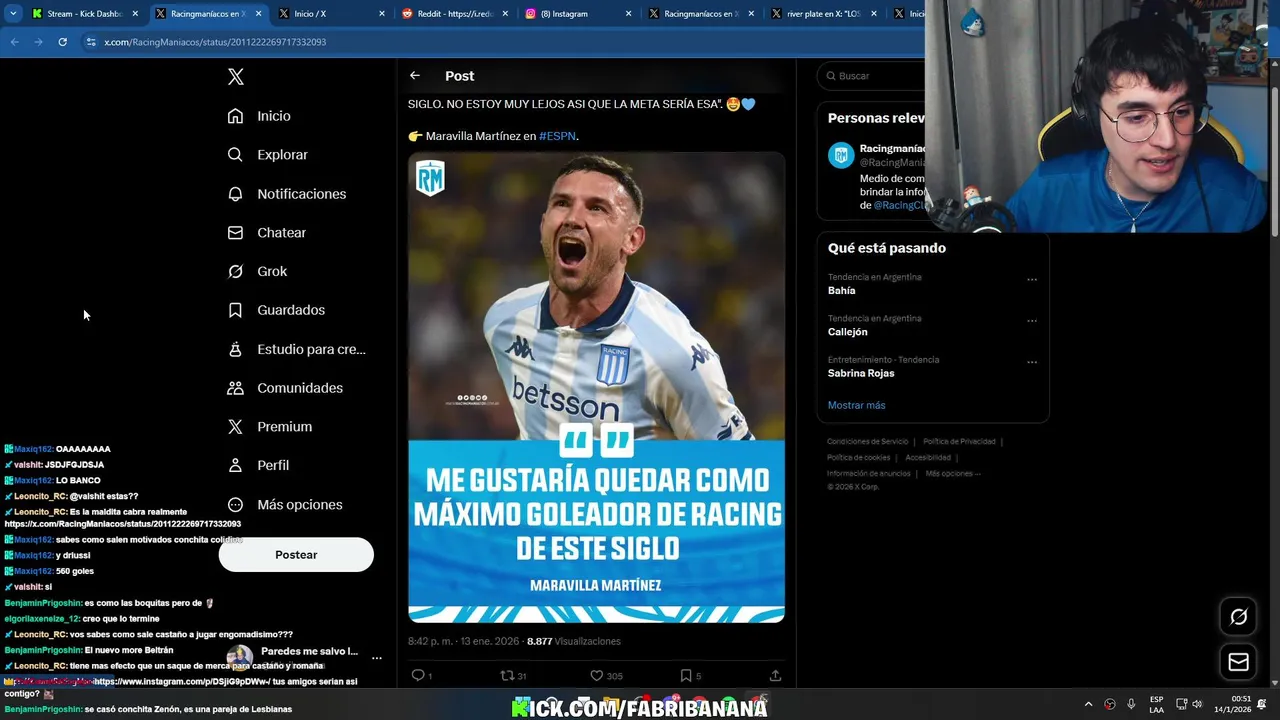This screenshot has height=720, width=1280.
Task: Open Política de cookies footer link
Action: pyautogui.click(x=858, y=458)
